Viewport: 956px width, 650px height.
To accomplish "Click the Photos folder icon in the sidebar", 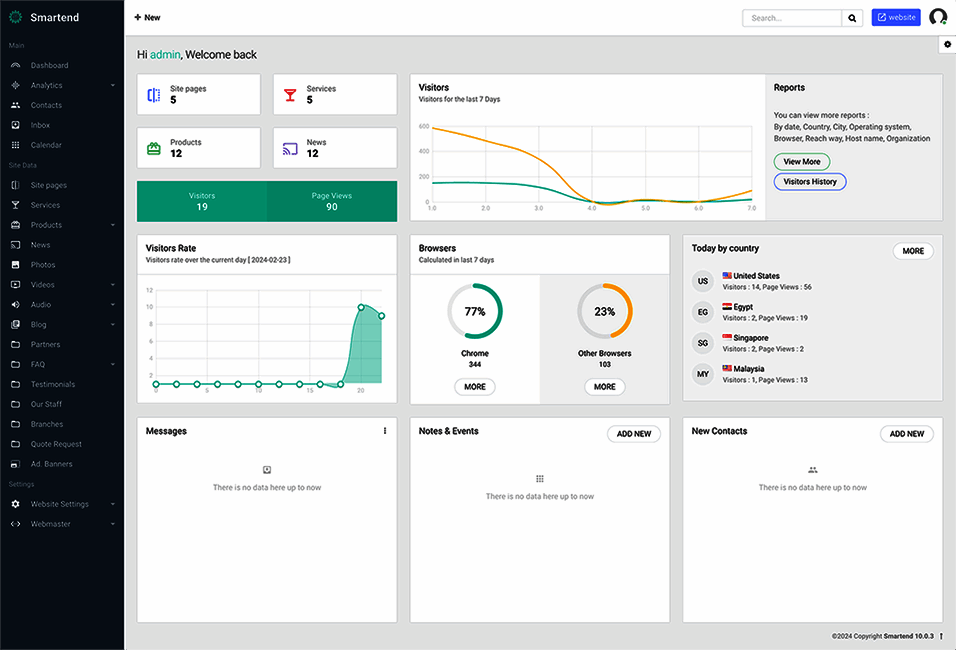I will 14,264.
